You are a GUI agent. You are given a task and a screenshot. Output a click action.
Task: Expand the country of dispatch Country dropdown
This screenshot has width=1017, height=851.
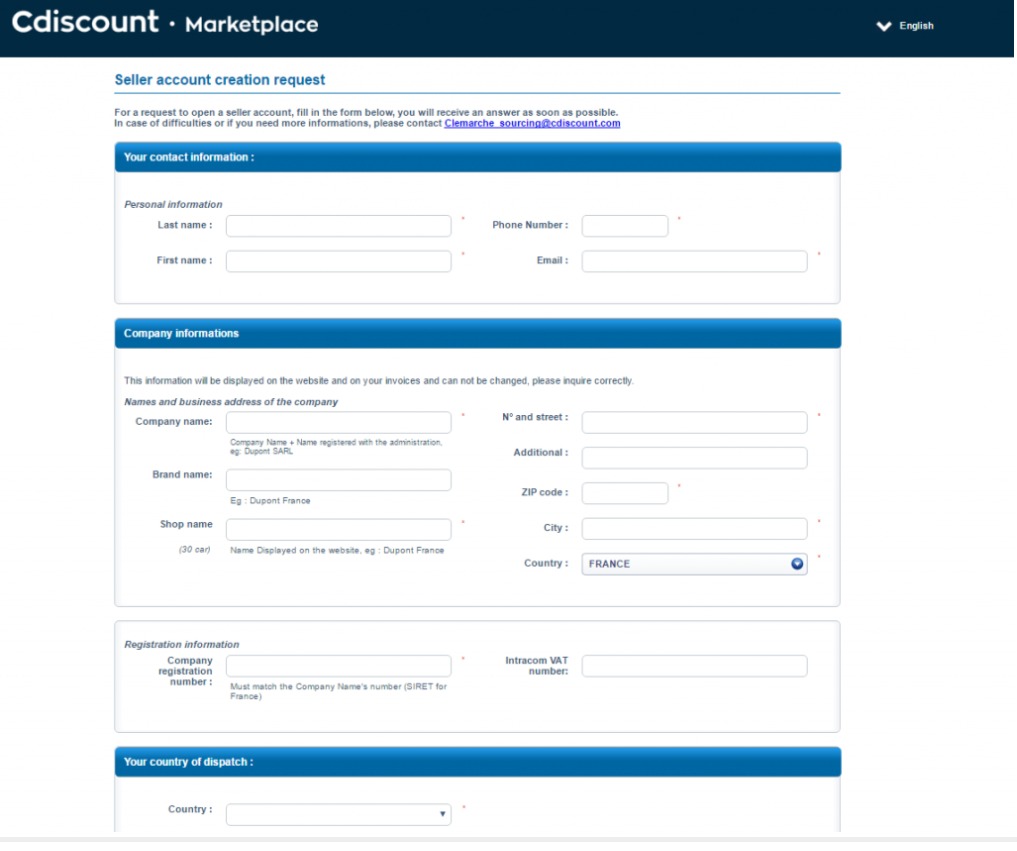(339, 815)
